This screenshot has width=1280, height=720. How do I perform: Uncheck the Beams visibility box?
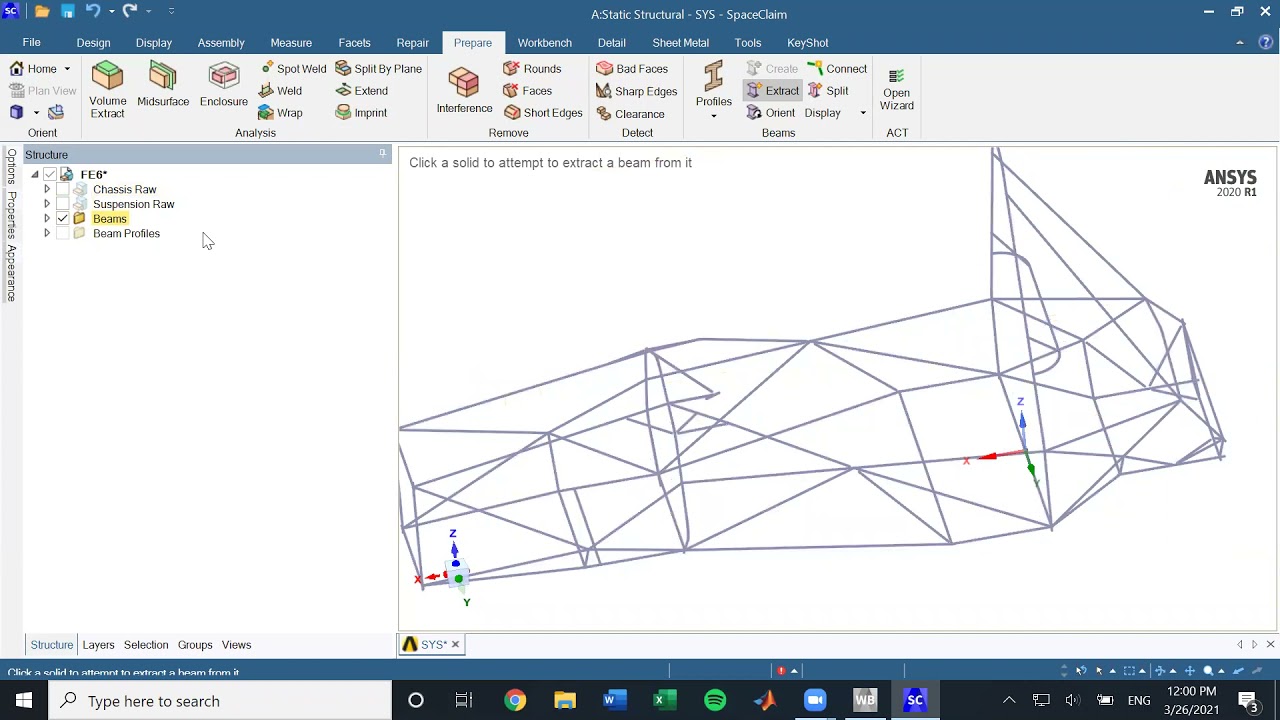point(63,219)
